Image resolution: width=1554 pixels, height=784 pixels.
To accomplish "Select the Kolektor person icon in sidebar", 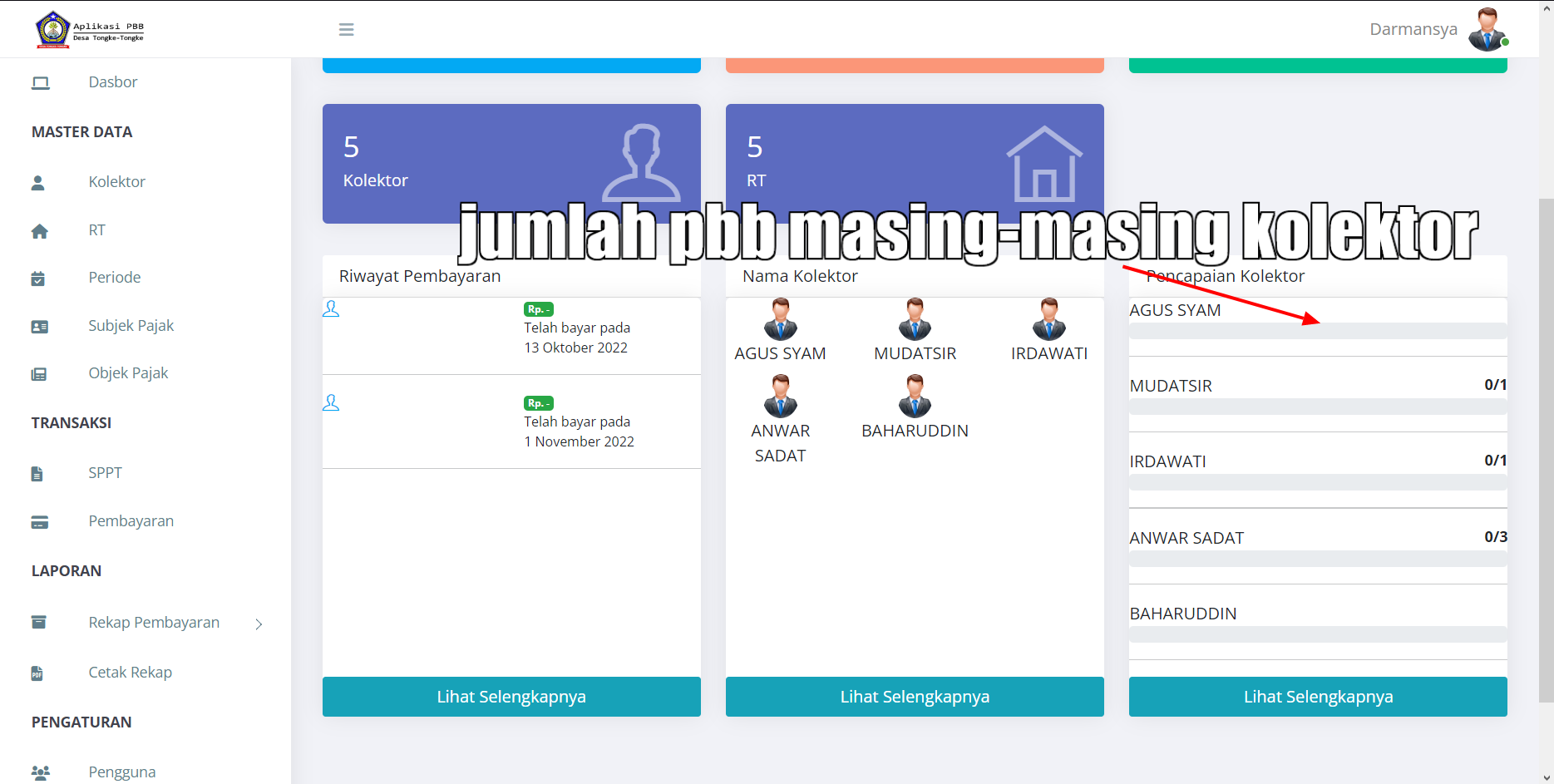I will [x=39, y=182].
